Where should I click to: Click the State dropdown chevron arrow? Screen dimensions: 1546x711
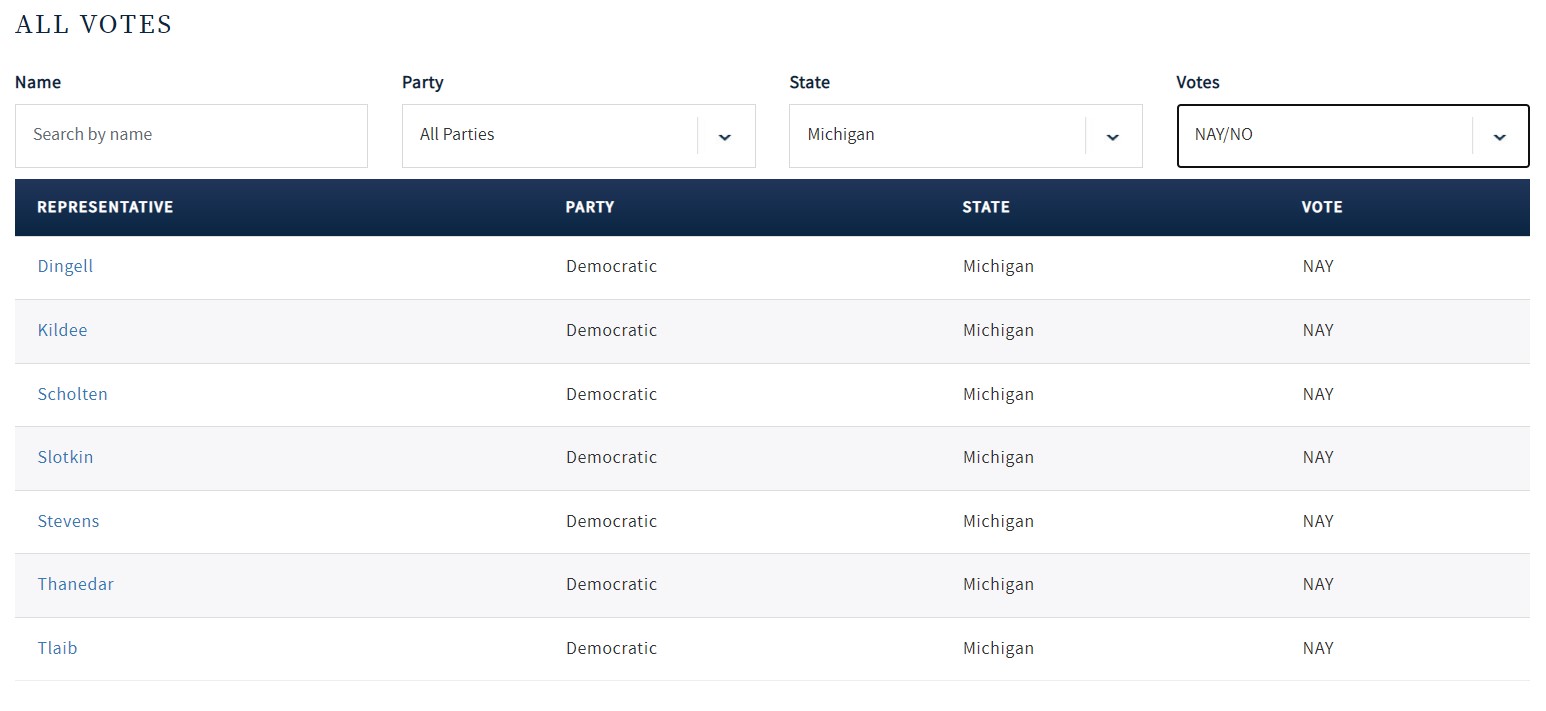coord(1112,136)
